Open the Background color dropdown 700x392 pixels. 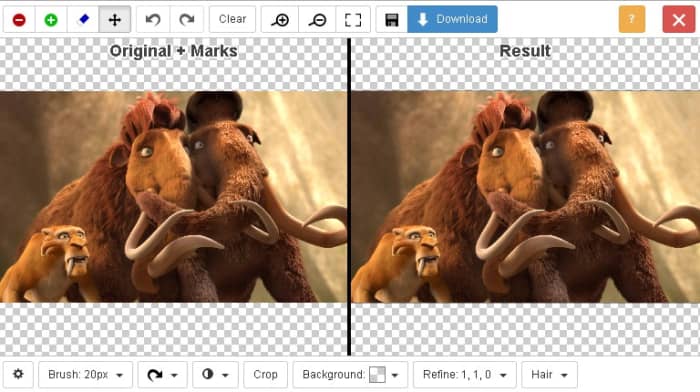350,374
